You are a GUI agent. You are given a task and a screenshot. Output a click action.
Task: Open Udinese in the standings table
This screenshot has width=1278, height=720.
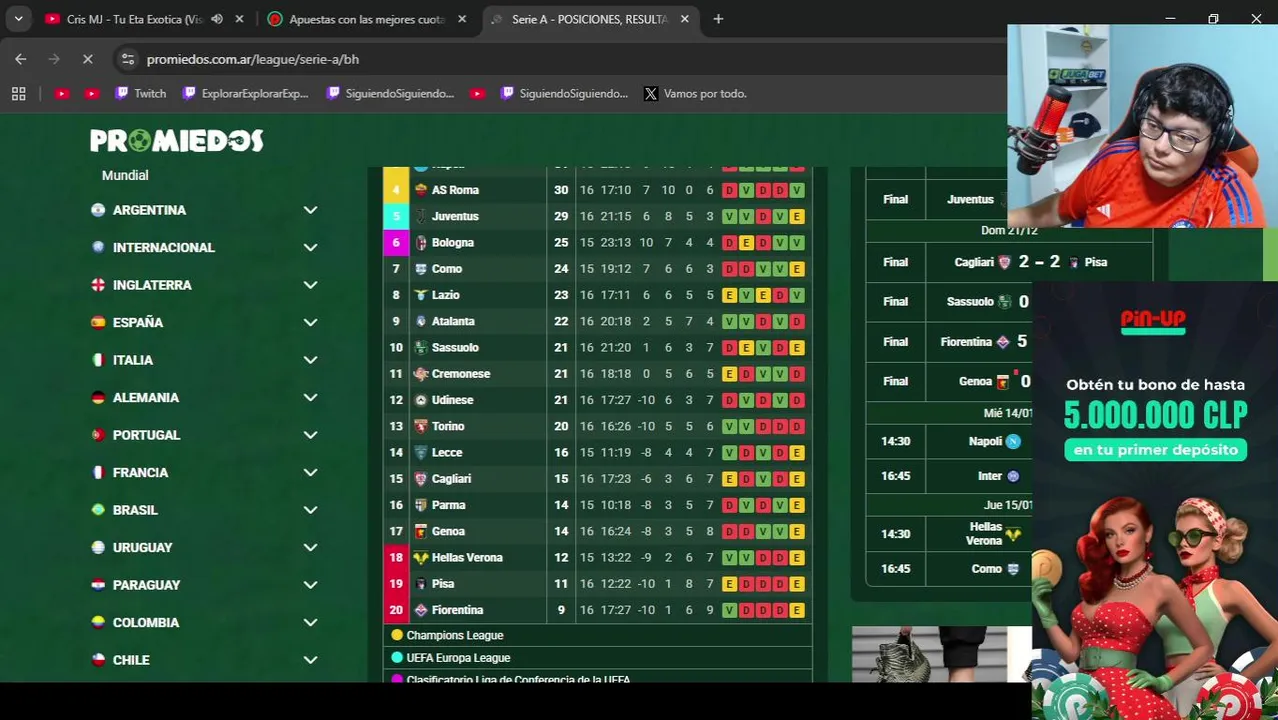(x=452, y=400)
